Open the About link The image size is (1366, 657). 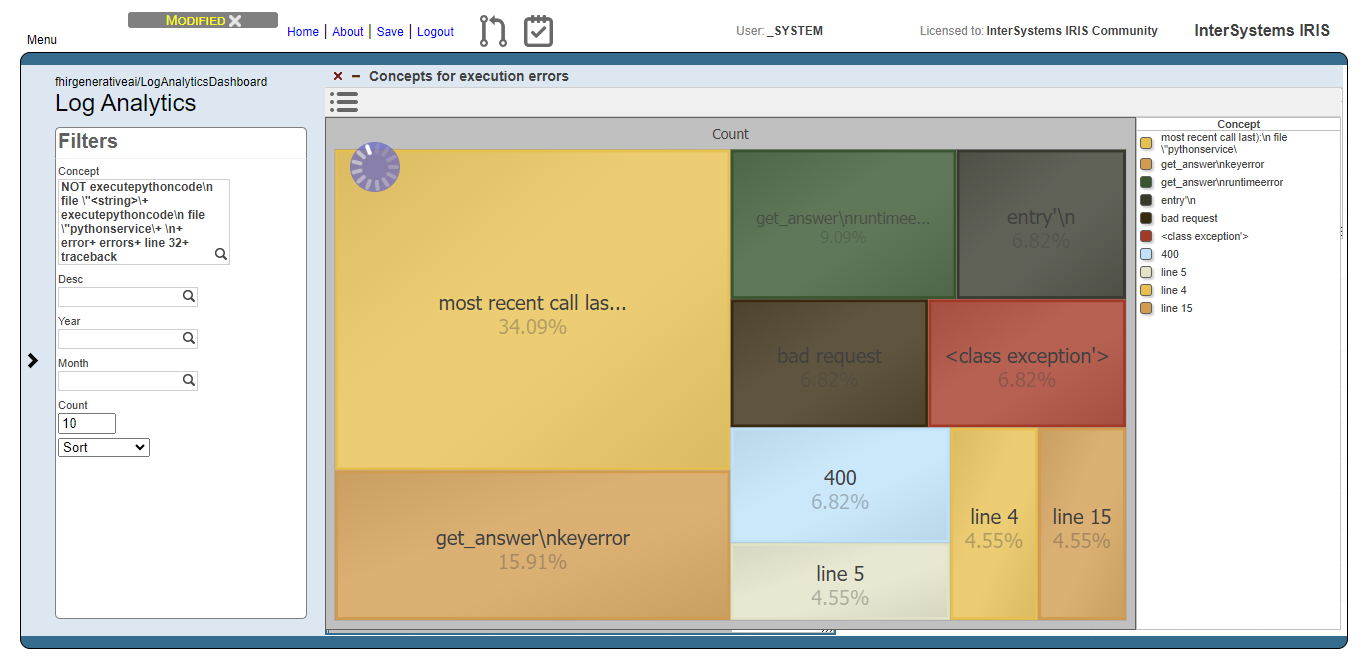coord(347,32)
